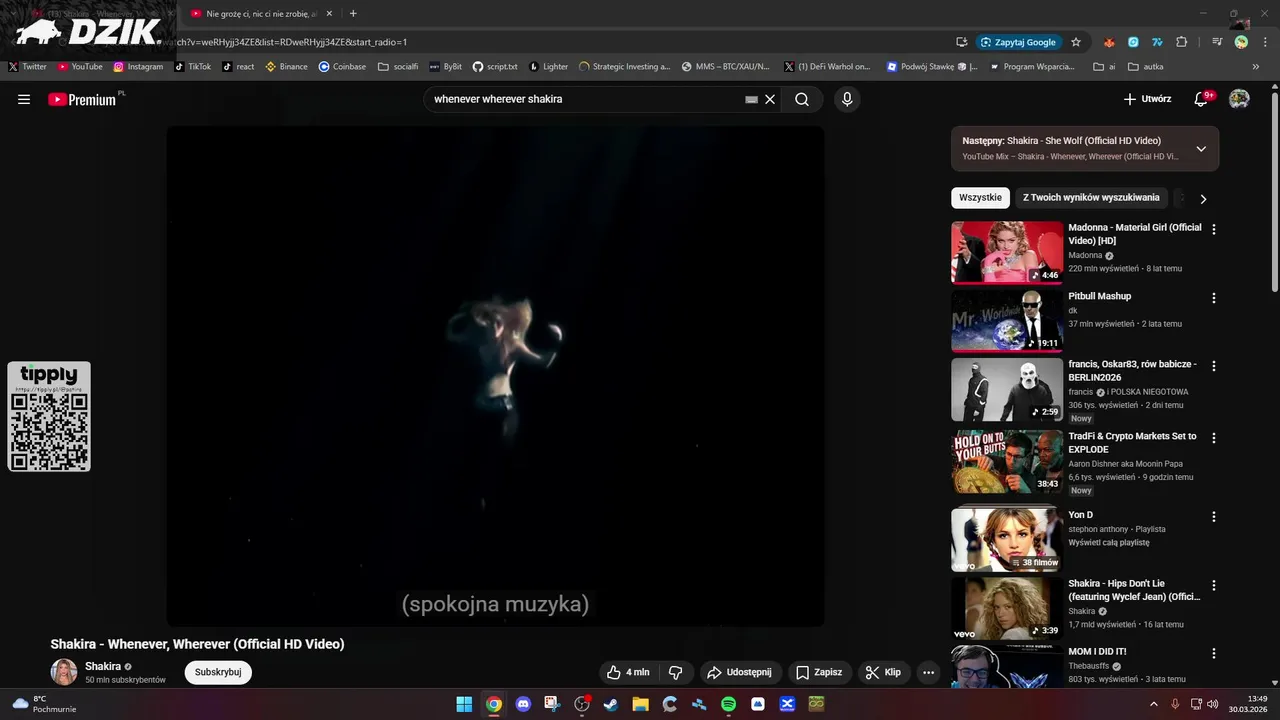
Task: Open YouTube account avatar menu
Action: 1239,99
